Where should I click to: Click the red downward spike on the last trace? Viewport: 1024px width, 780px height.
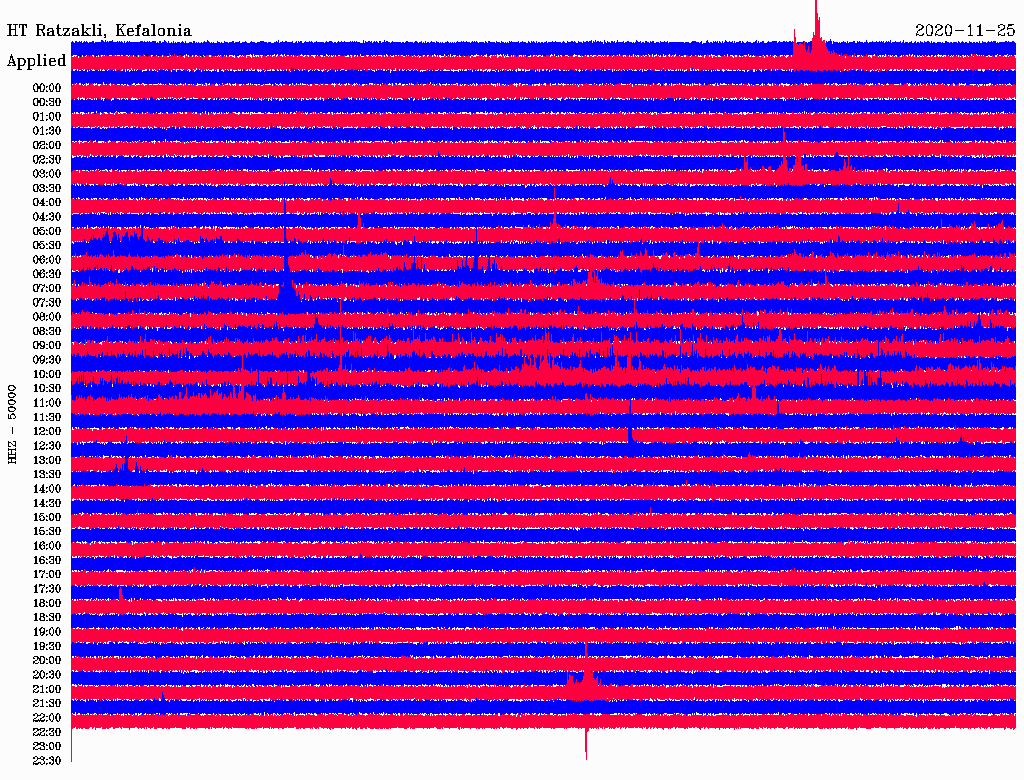click(586, 745)
